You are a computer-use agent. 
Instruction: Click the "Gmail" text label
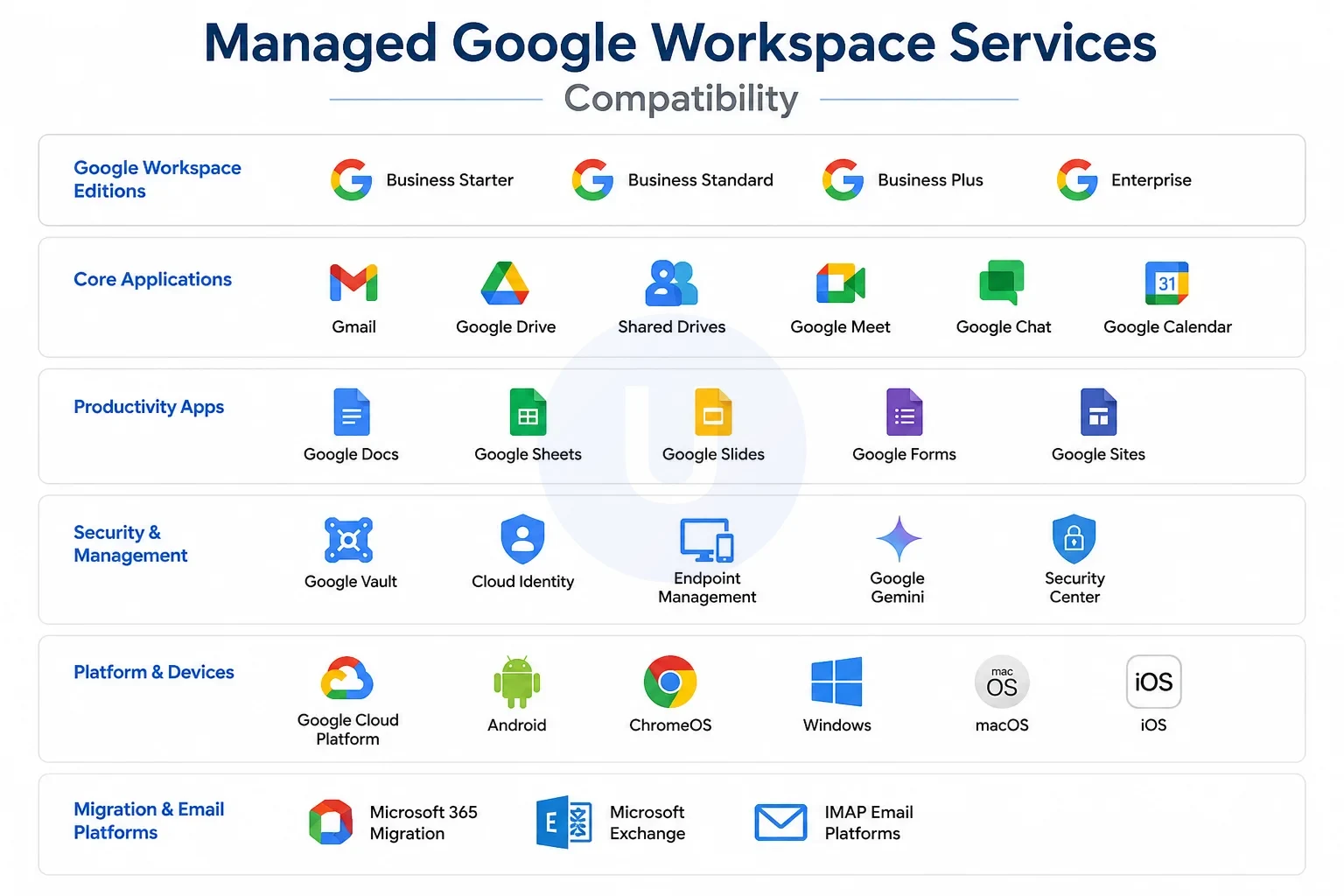(x=354, y=326)
